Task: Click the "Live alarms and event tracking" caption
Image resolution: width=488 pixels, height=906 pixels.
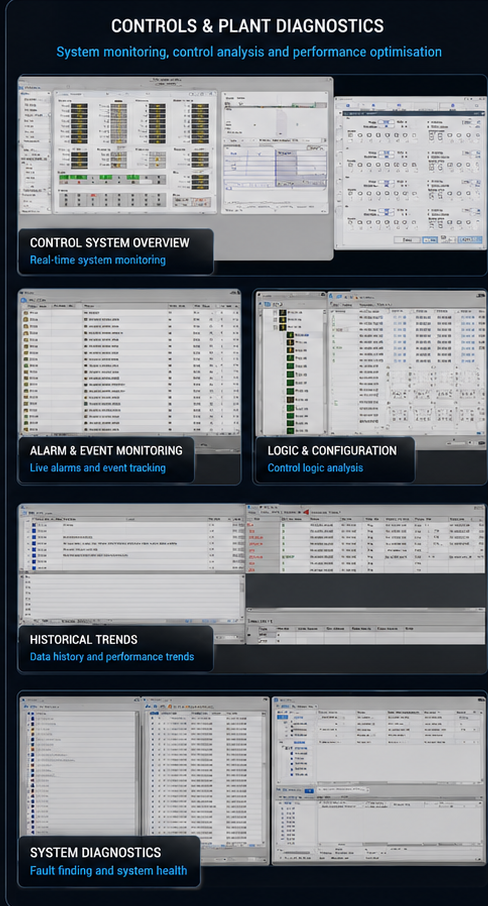Action: 98,468
